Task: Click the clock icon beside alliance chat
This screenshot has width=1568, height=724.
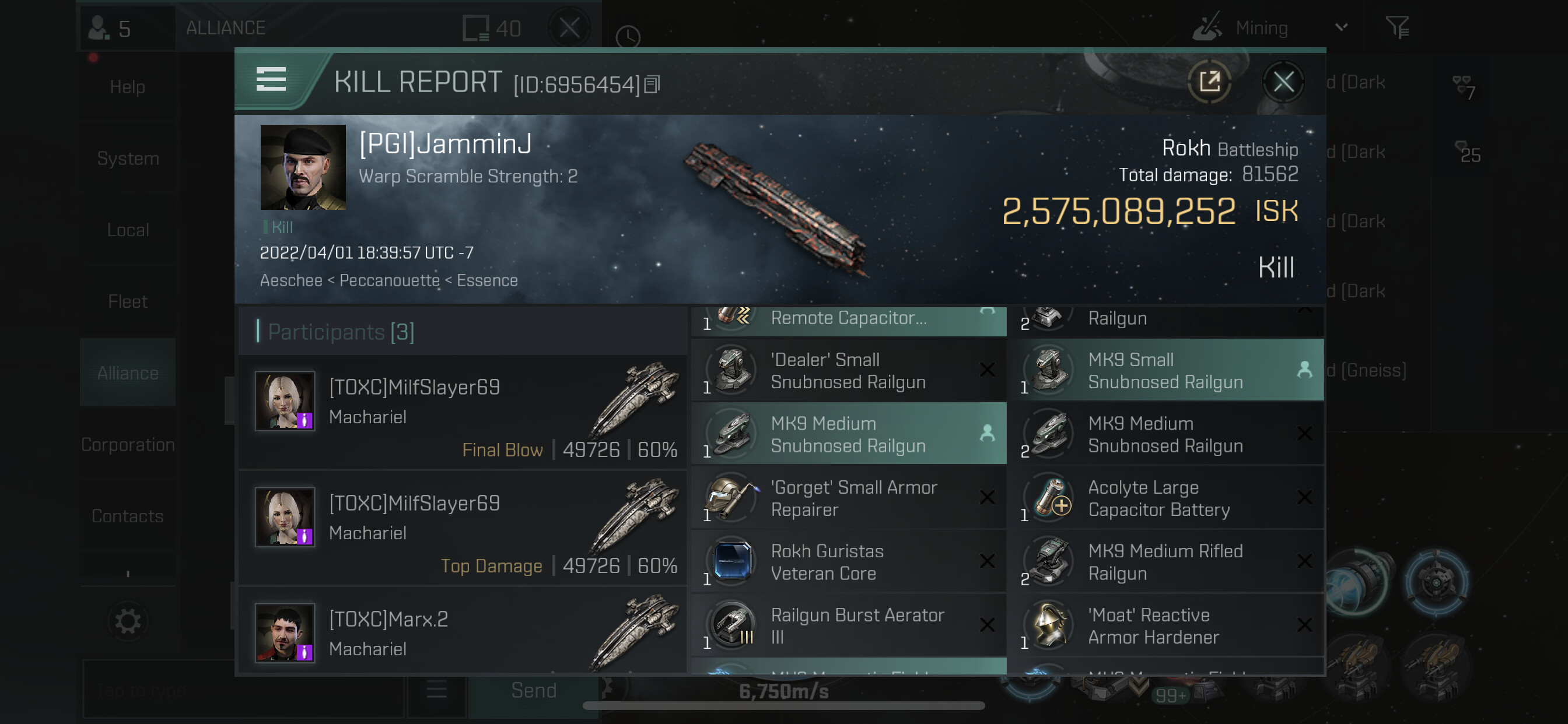Action: click(x=628, y=37)
